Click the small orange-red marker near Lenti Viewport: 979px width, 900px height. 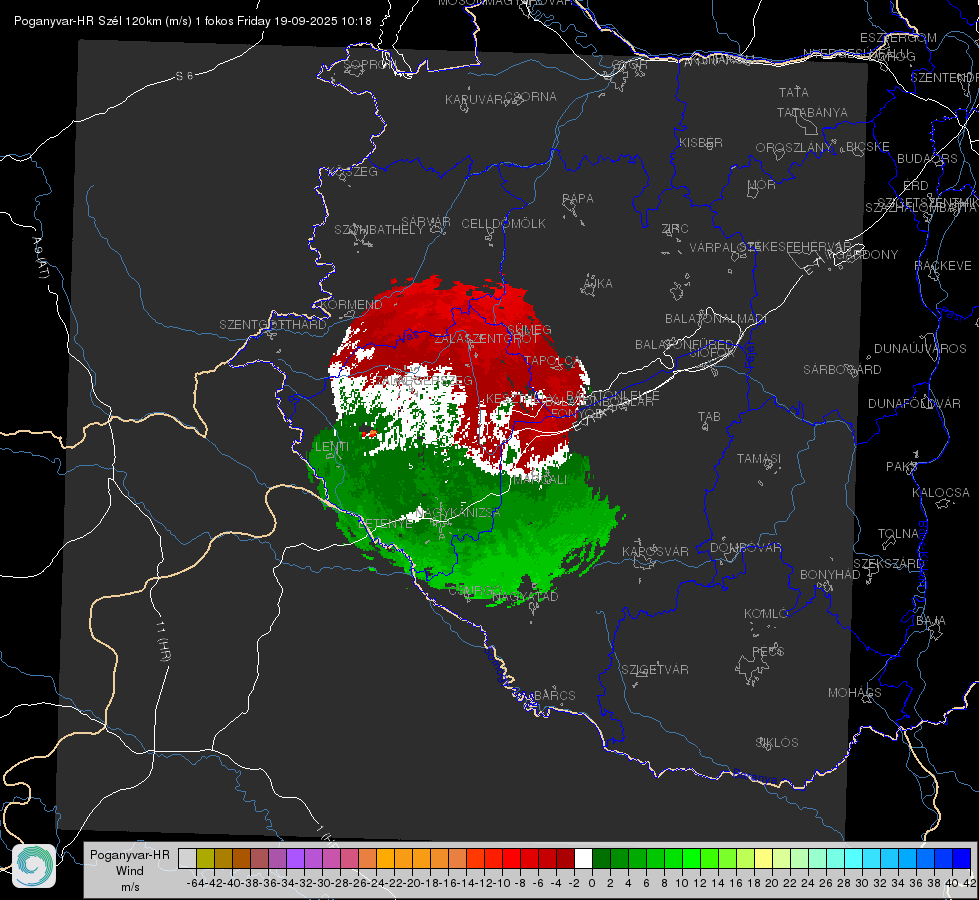(373, 433)
